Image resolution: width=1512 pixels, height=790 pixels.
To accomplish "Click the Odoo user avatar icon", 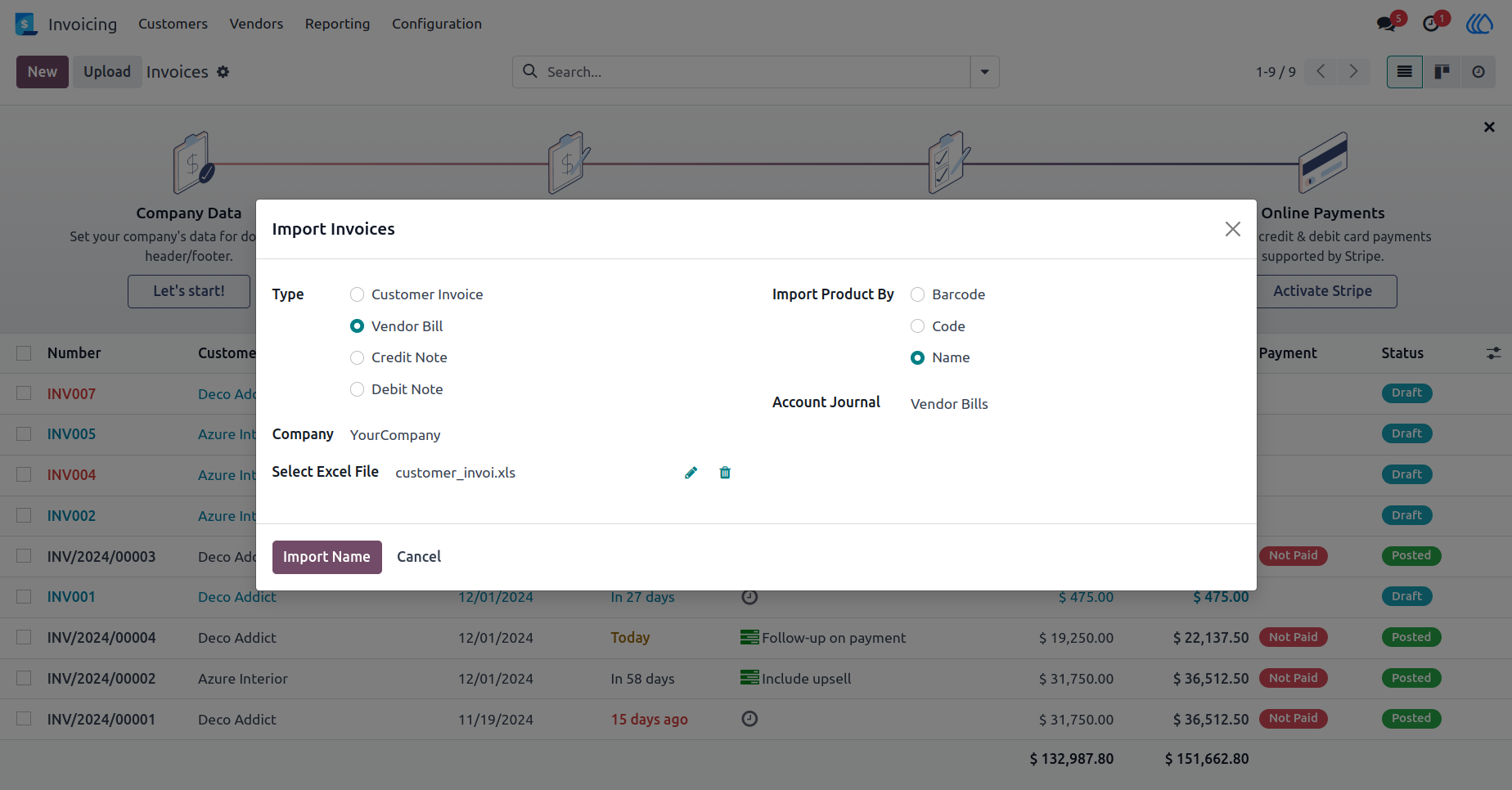I will click(x=1479, y=24).
